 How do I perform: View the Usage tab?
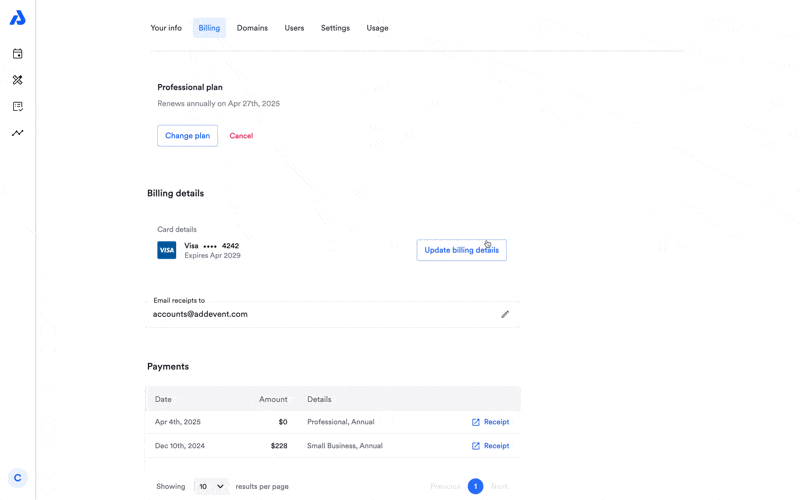click(x=377, y=28)
